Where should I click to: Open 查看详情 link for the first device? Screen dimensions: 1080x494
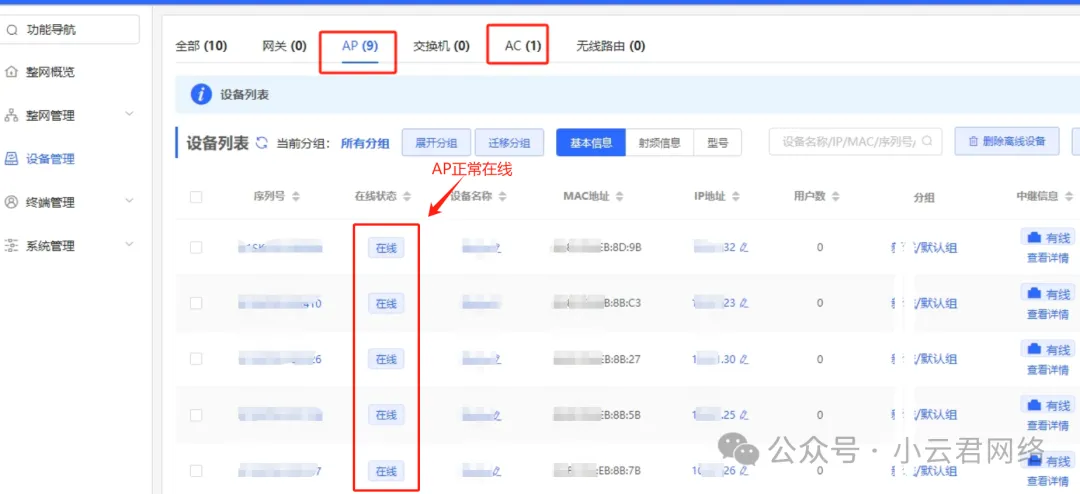tap(1047, 258)
